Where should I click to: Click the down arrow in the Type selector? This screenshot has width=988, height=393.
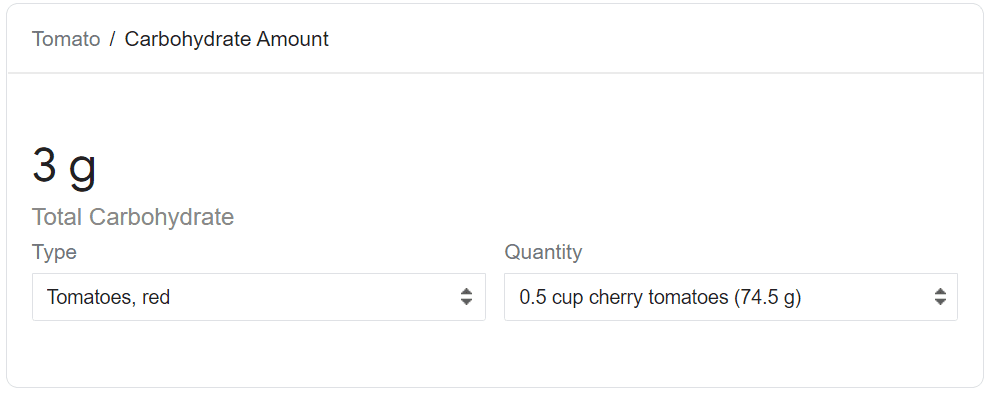tap(466, 302)
